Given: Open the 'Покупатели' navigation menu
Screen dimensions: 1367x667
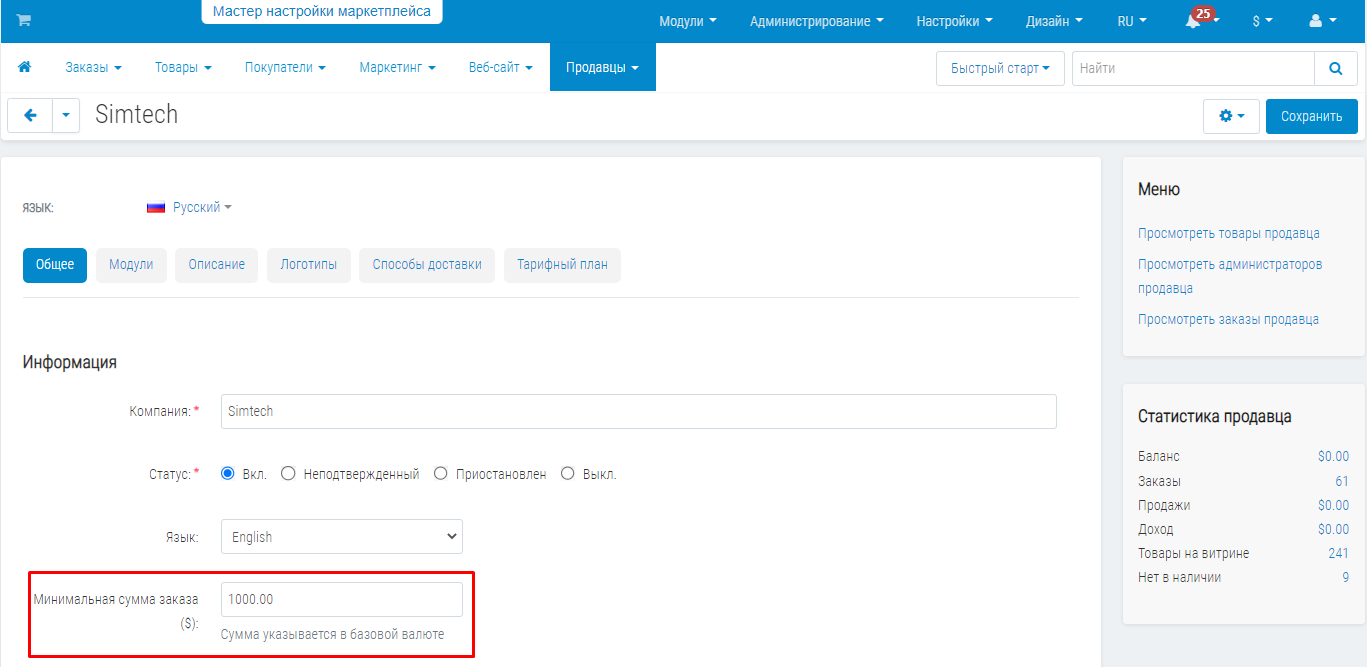Looking at the screenshot, I should point(286,67).
